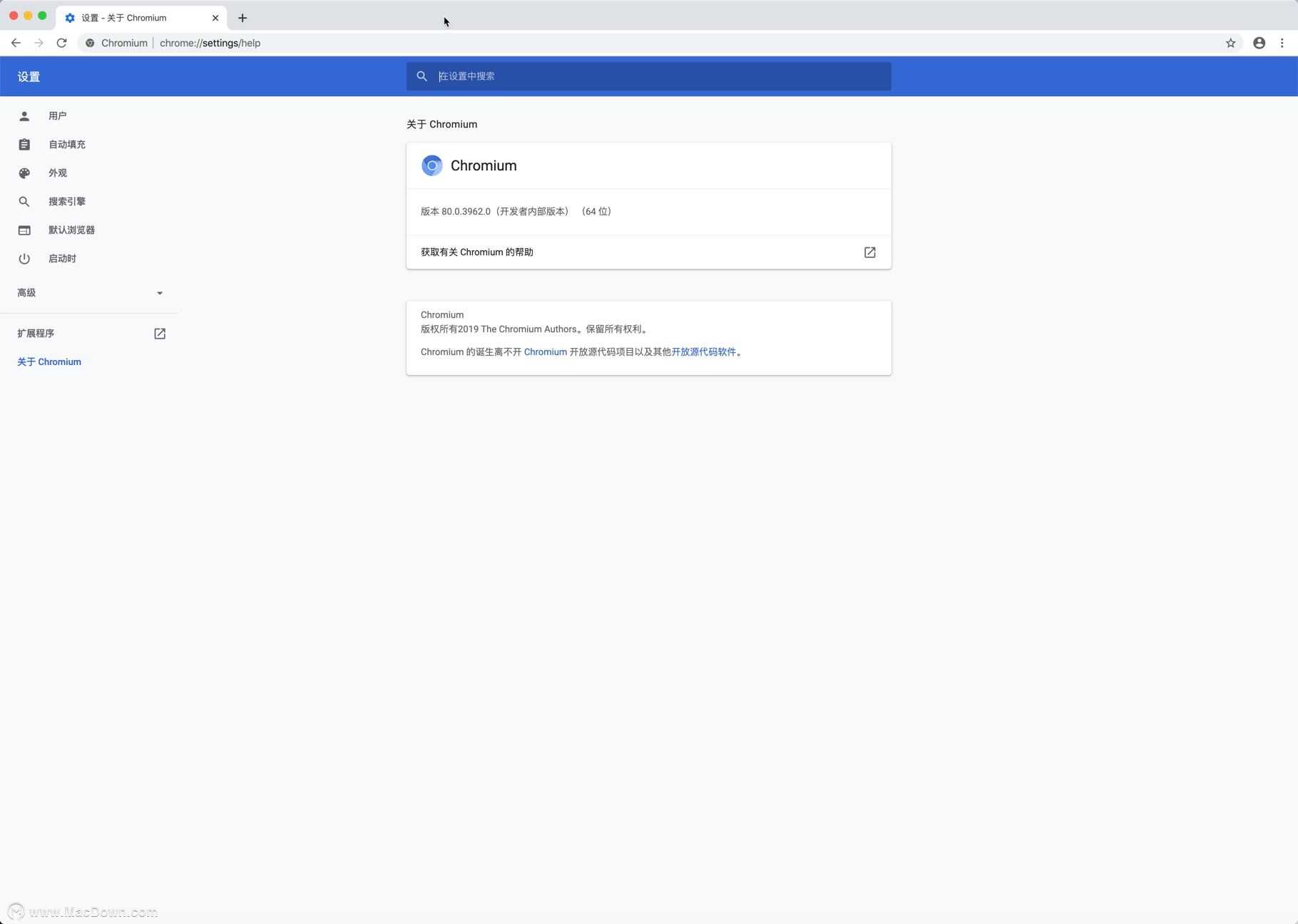
Task: Expand the 高级 section arrow
Action: click(160, 293)
